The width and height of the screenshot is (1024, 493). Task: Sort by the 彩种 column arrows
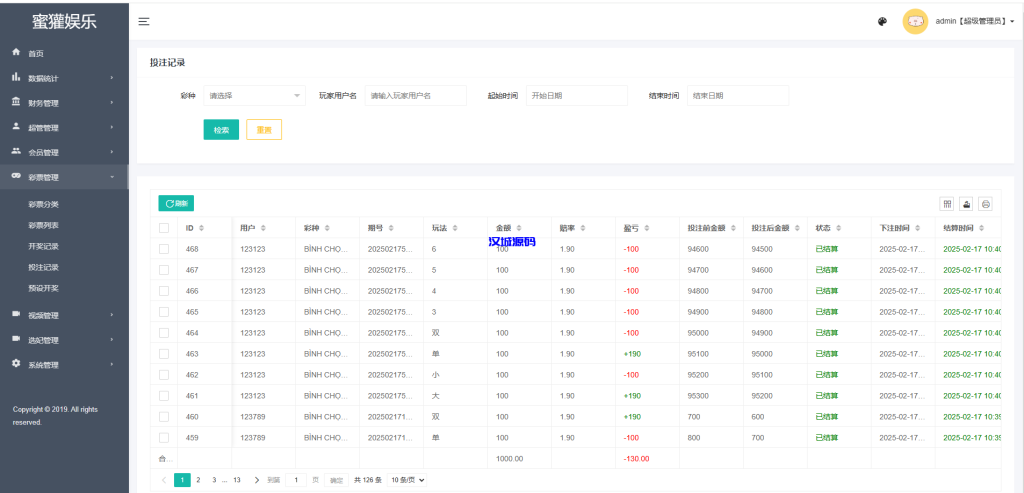coord(327,228)
